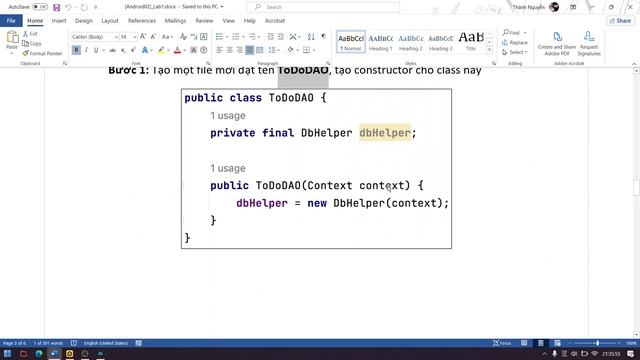Expand the numbering list dropdown arrow

[243, 37]
